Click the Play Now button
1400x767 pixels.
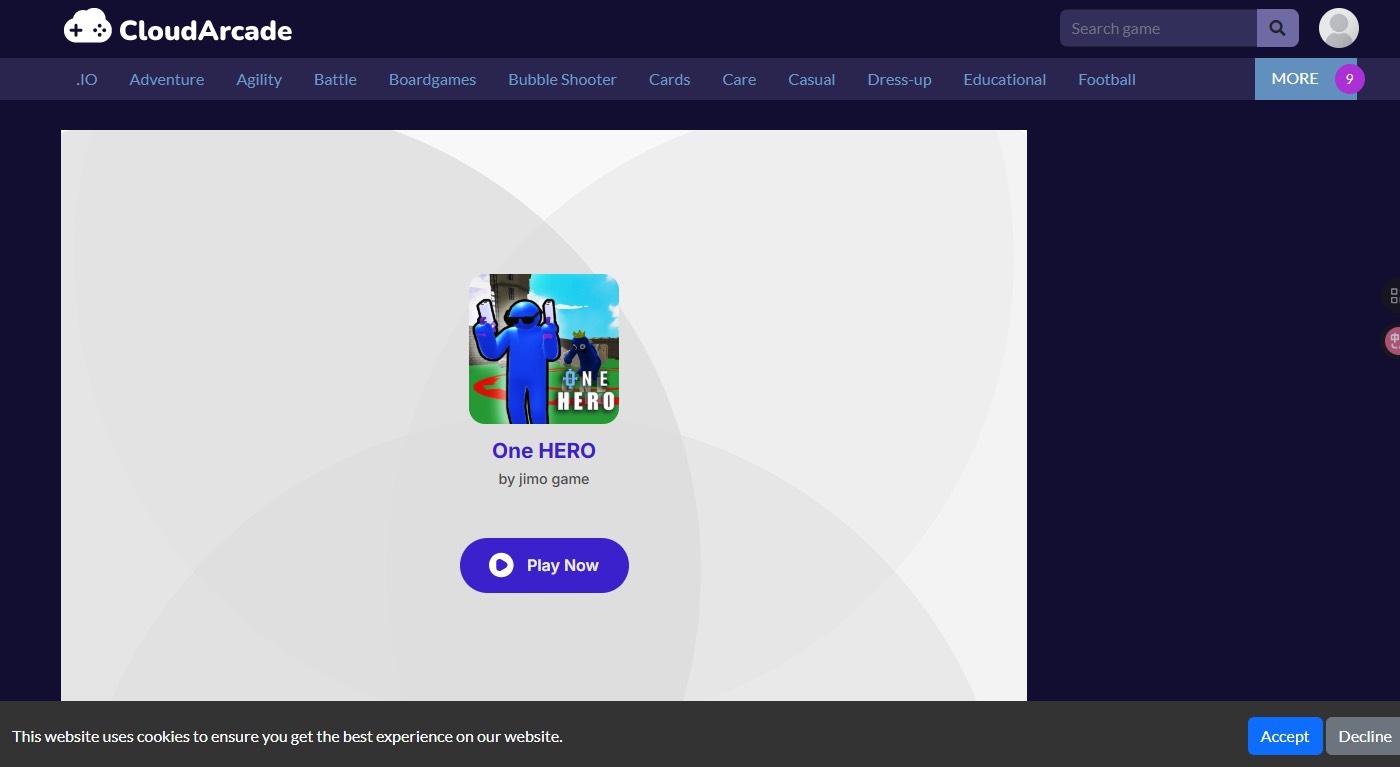click(544, 565)
